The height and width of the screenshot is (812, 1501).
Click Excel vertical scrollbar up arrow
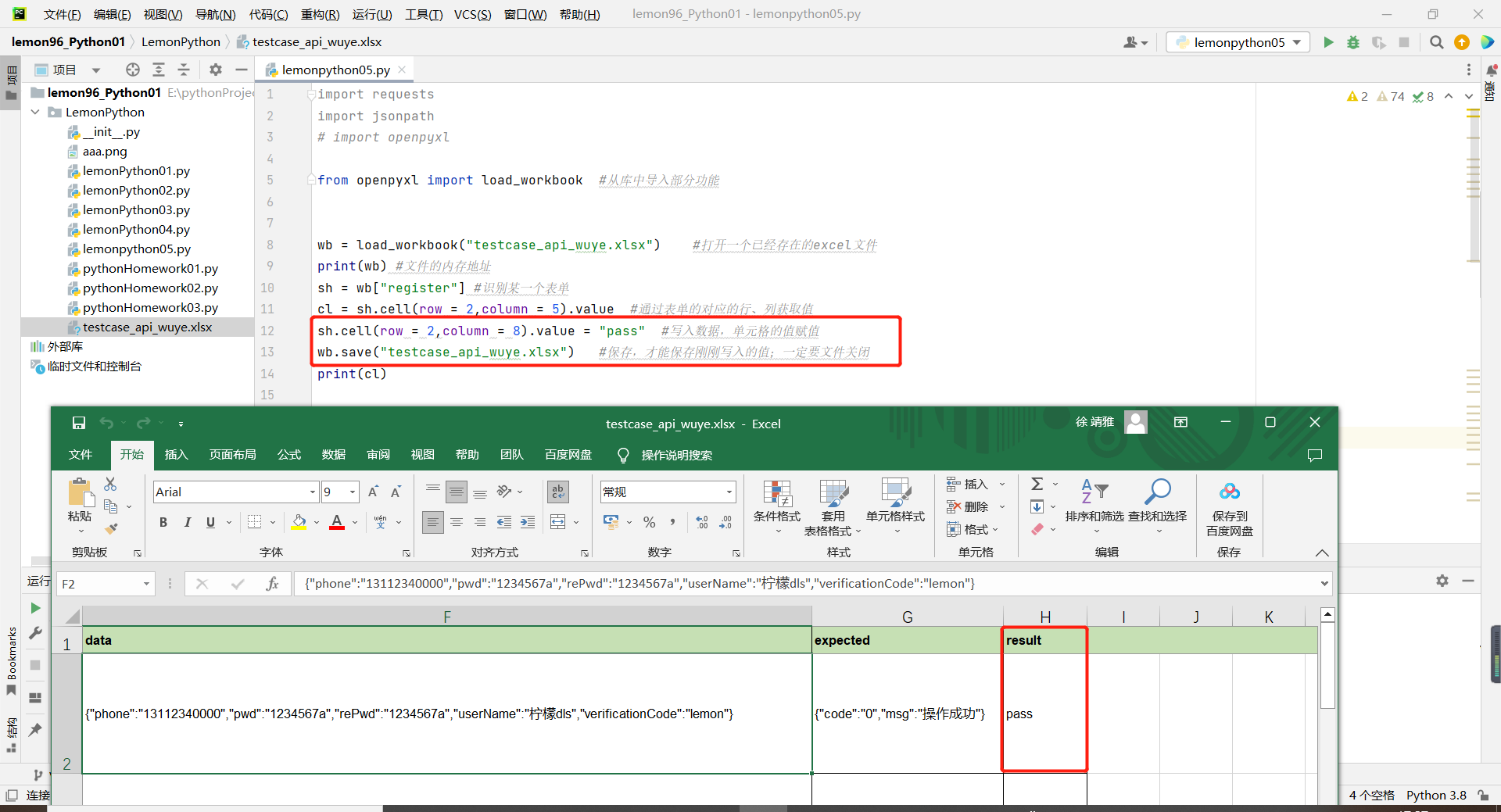pos(1327,615)
